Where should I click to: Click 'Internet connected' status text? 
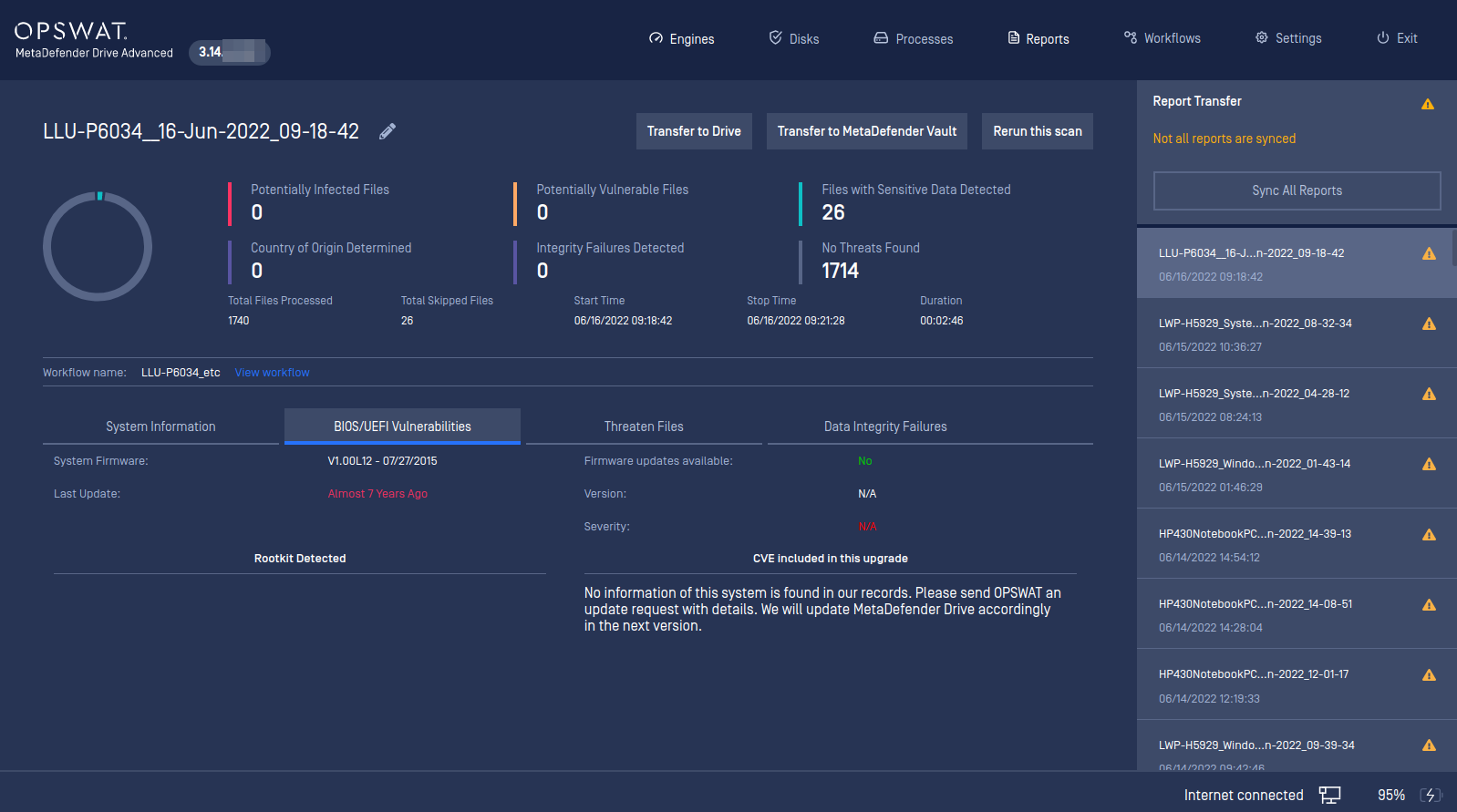tap(1244, 796)
